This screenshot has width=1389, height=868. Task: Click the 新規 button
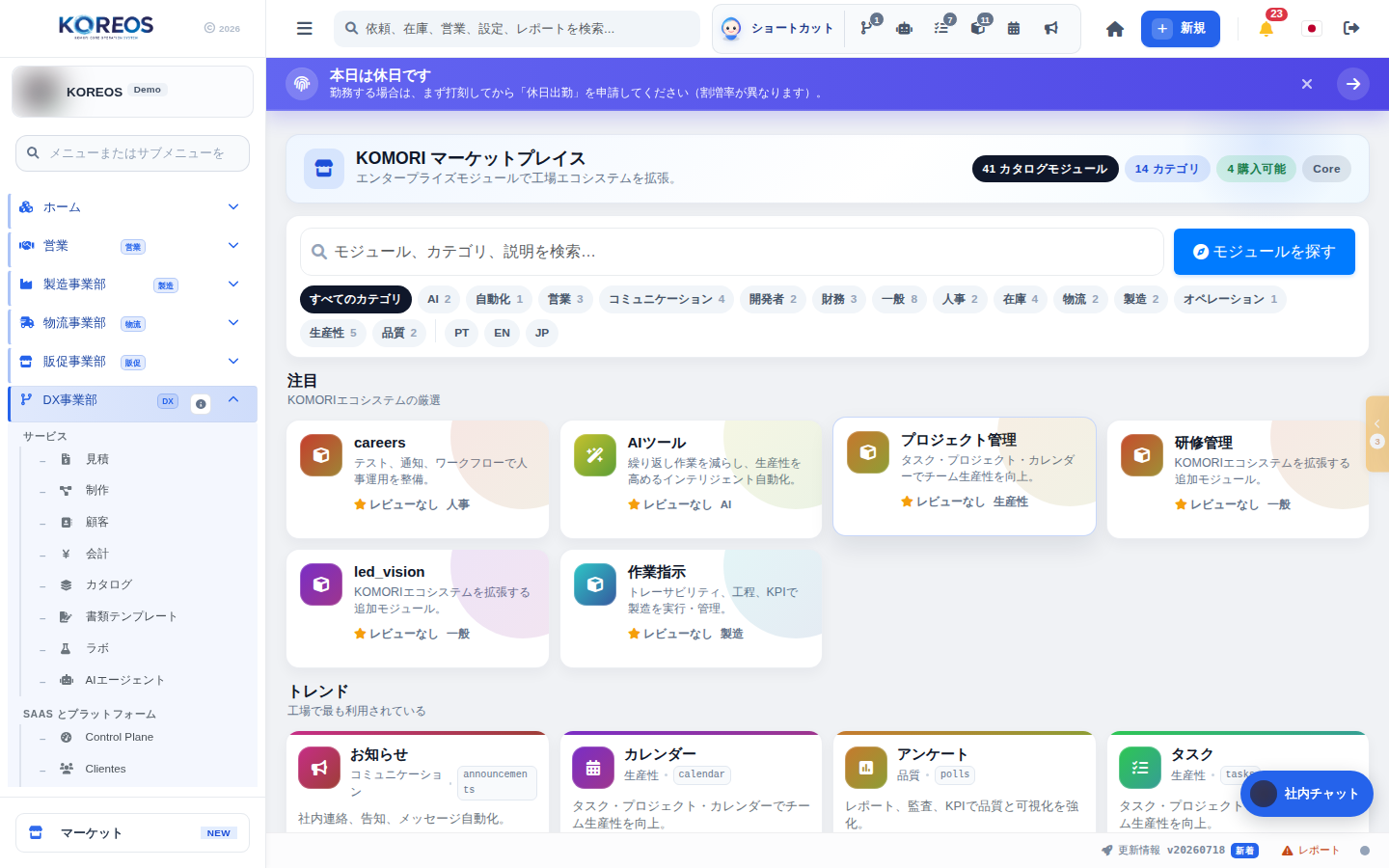coord(1181,29)
